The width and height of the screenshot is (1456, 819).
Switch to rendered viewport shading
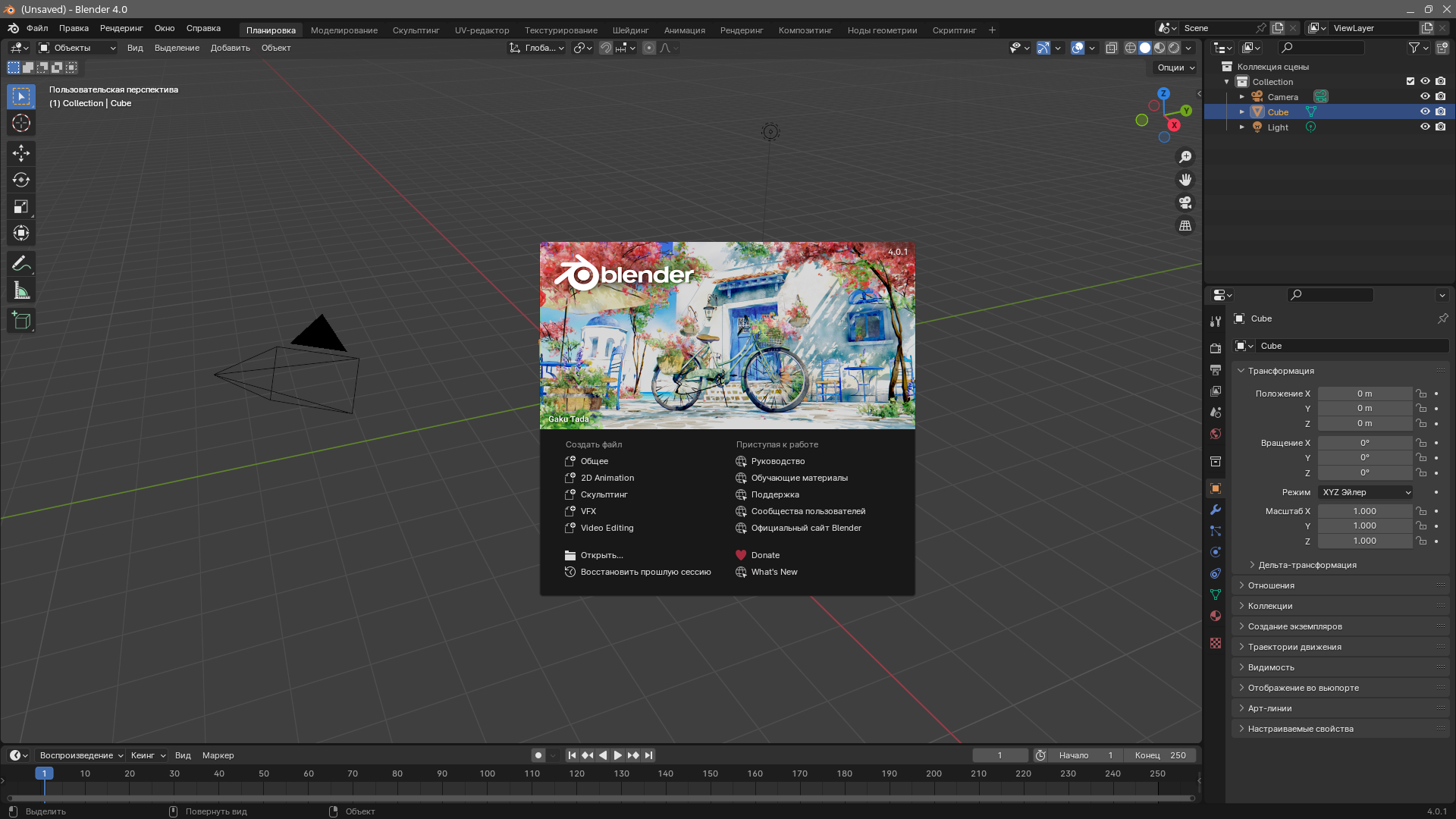click(1174, 48)
